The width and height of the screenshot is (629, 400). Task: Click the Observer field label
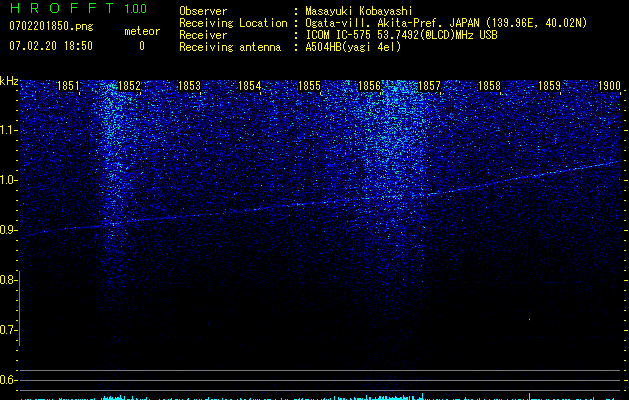pyautogui.click(x=203, y=11)
